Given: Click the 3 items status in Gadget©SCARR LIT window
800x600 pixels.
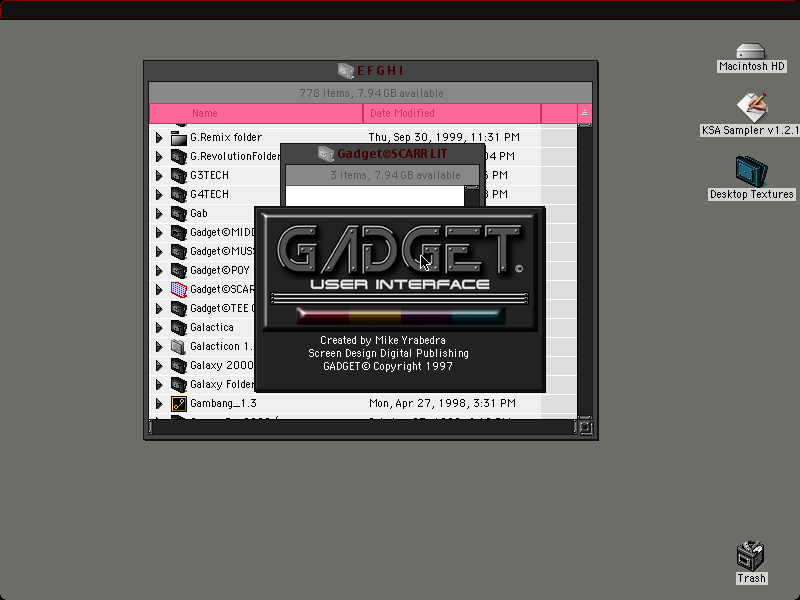Looking at the screenshot, I should pyautogui.click(x=395, y=176).
